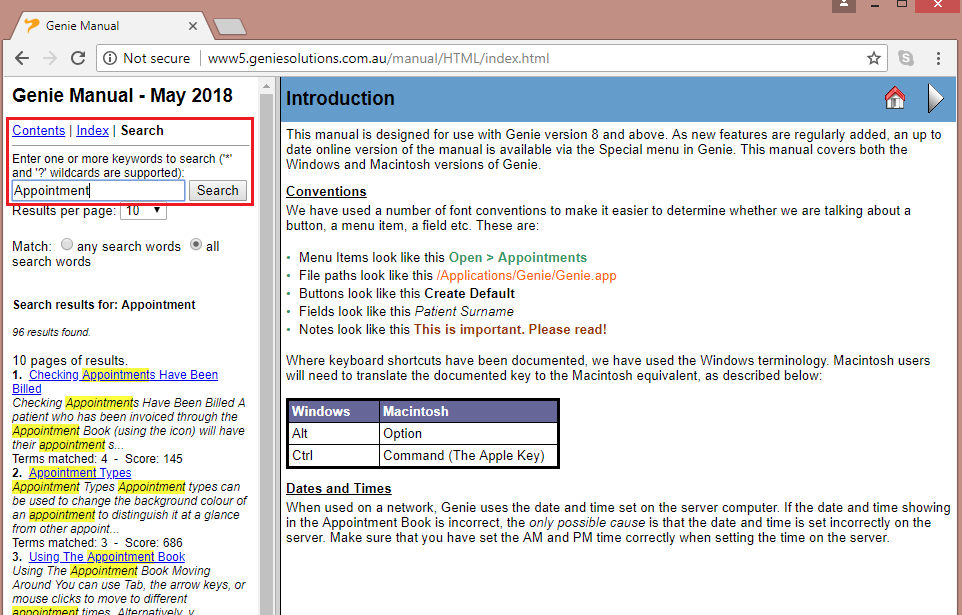This screenshot has height=615, width=962.
Task: Switch to the Contents tab link
Action: 39,130
